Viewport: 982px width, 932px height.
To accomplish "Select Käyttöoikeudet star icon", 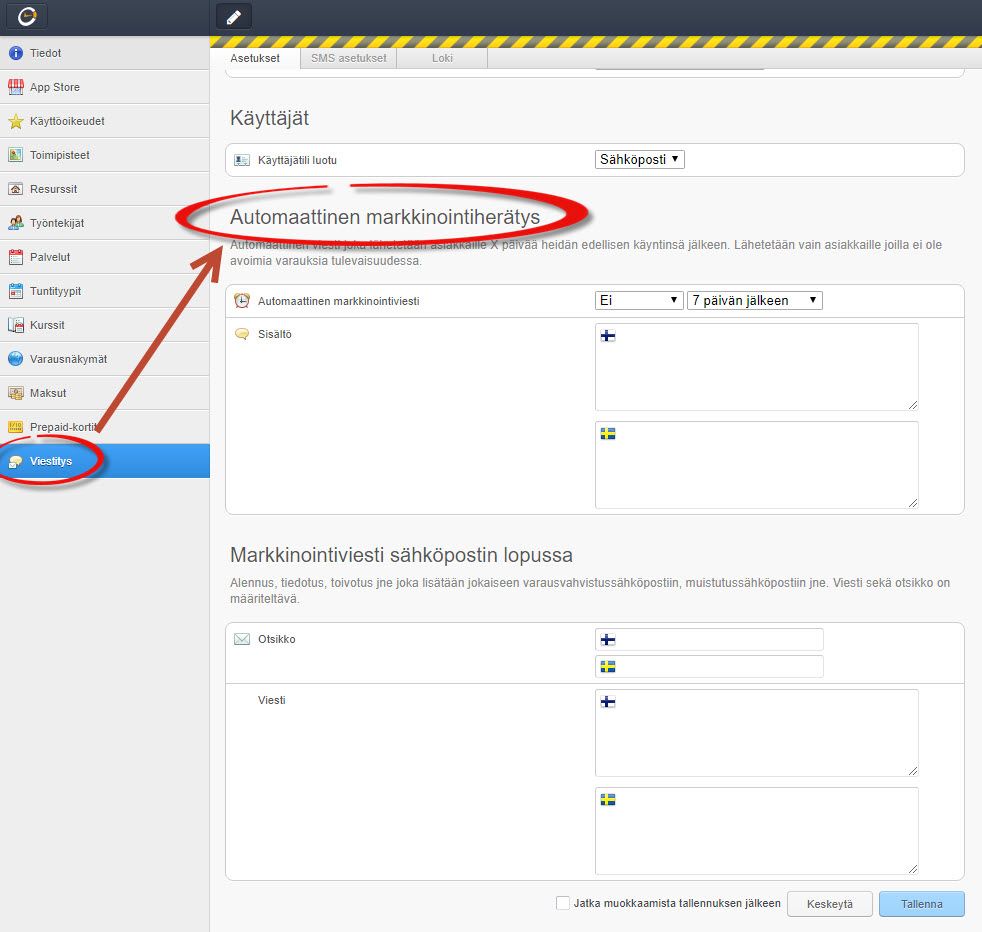I will click(16, 121).
